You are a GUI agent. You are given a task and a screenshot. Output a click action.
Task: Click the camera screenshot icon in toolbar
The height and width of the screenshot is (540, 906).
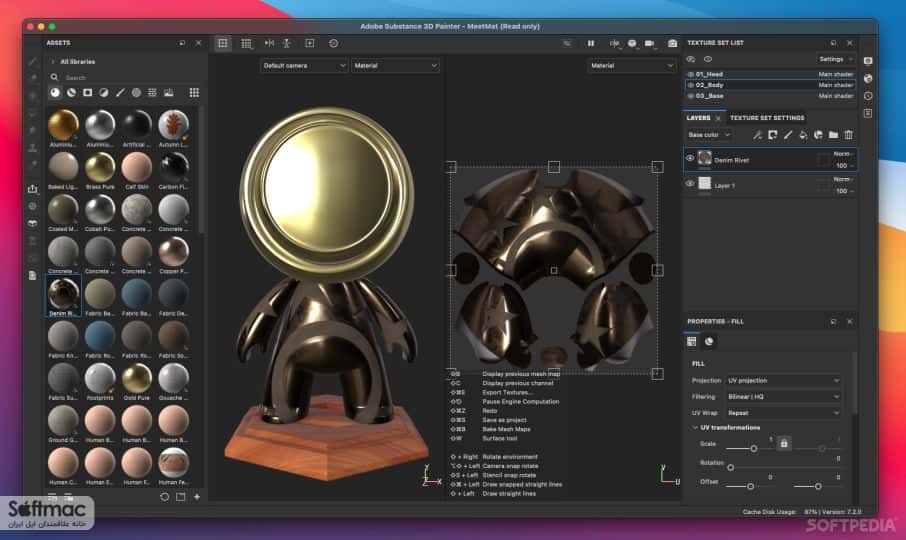[673, 43]
